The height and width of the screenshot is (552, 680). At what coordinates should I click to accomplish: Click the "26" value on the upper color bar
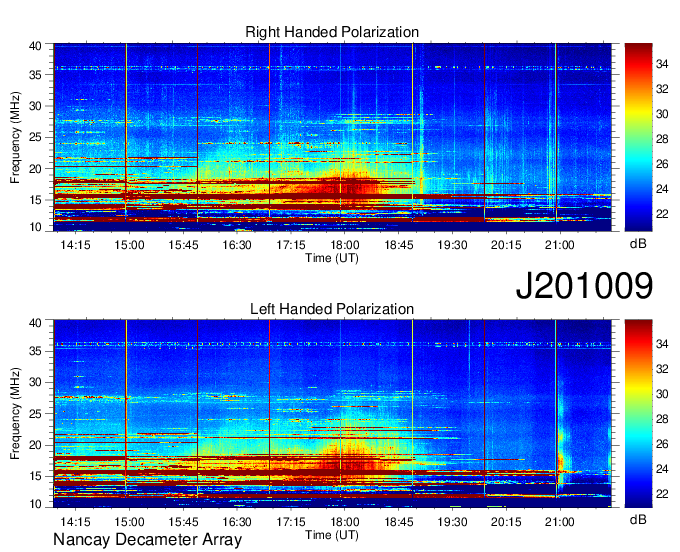pos(662,164)
